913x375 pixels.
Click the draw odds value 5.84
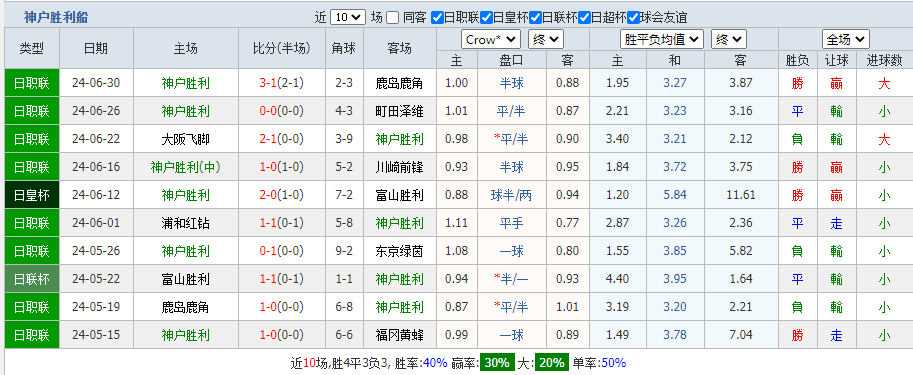pyautogui.click(x=675, y=195)
